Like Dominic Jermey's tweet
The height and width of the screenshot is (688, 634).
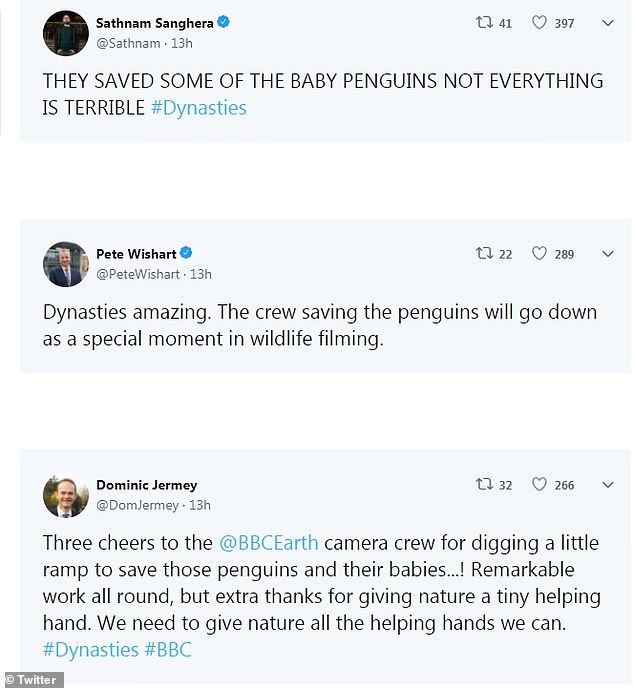[540, 485]
